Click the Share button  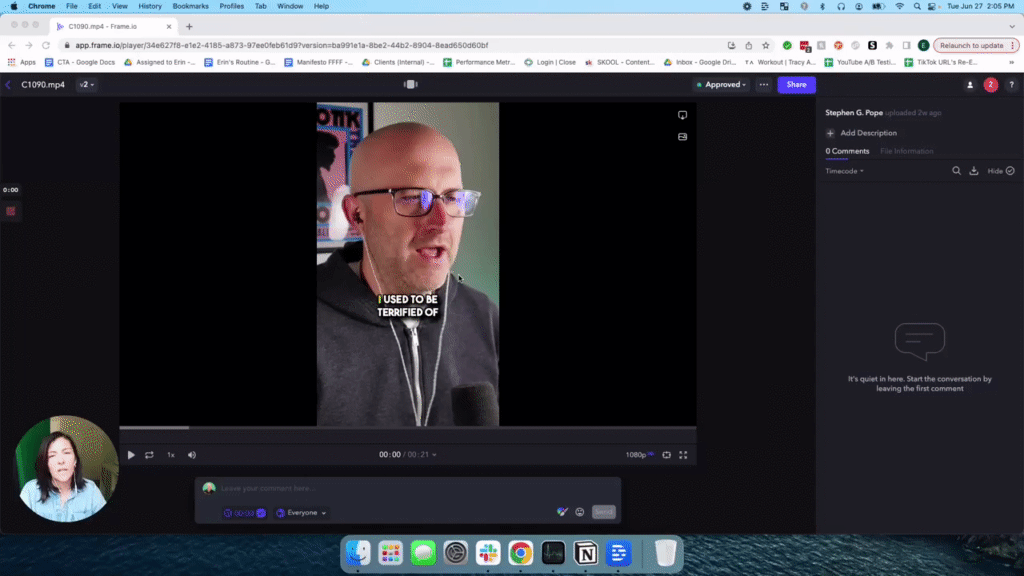[796, 84]
